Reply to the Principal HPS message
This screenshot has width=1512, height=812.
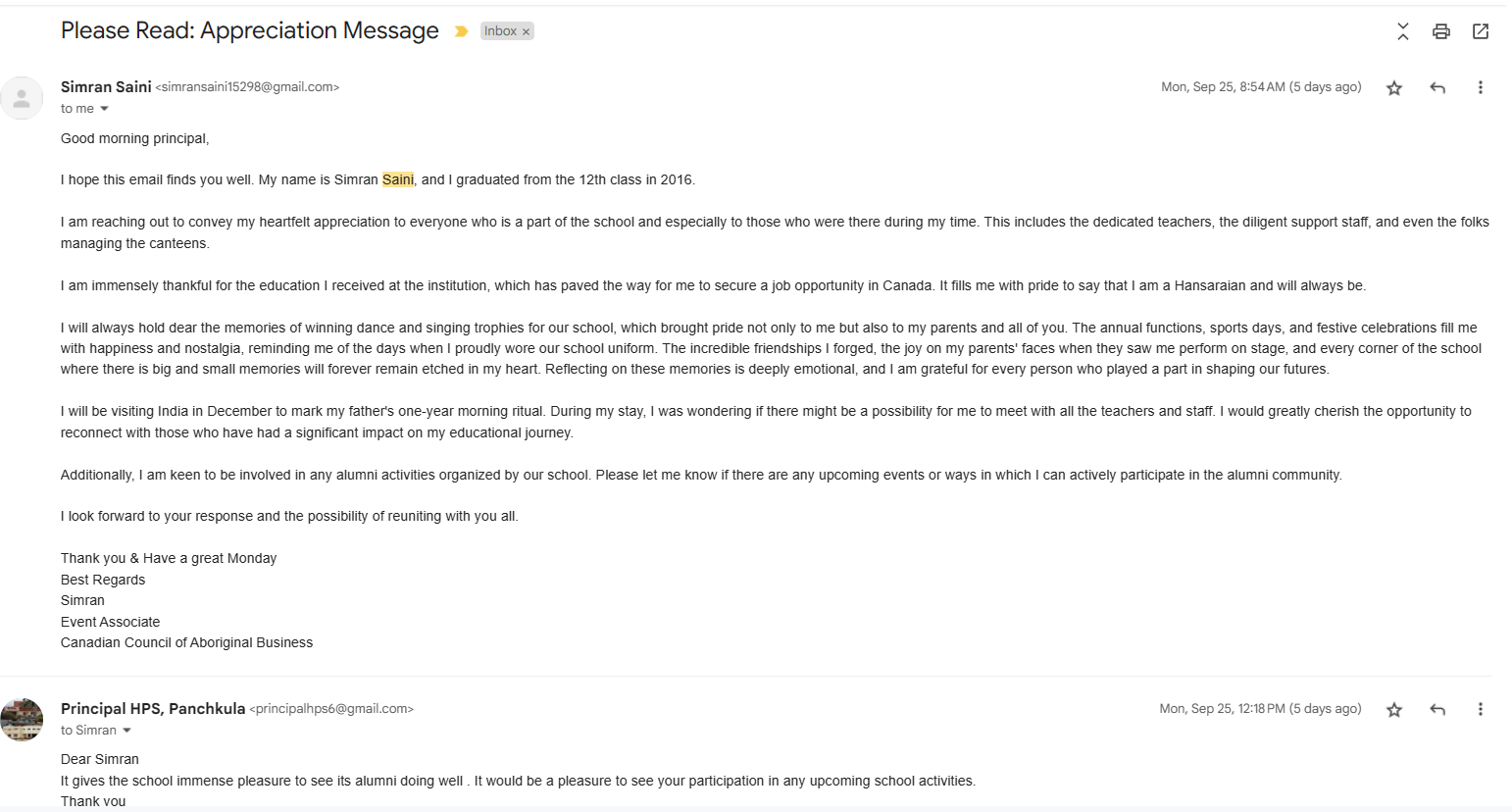tap(1437, 710)
